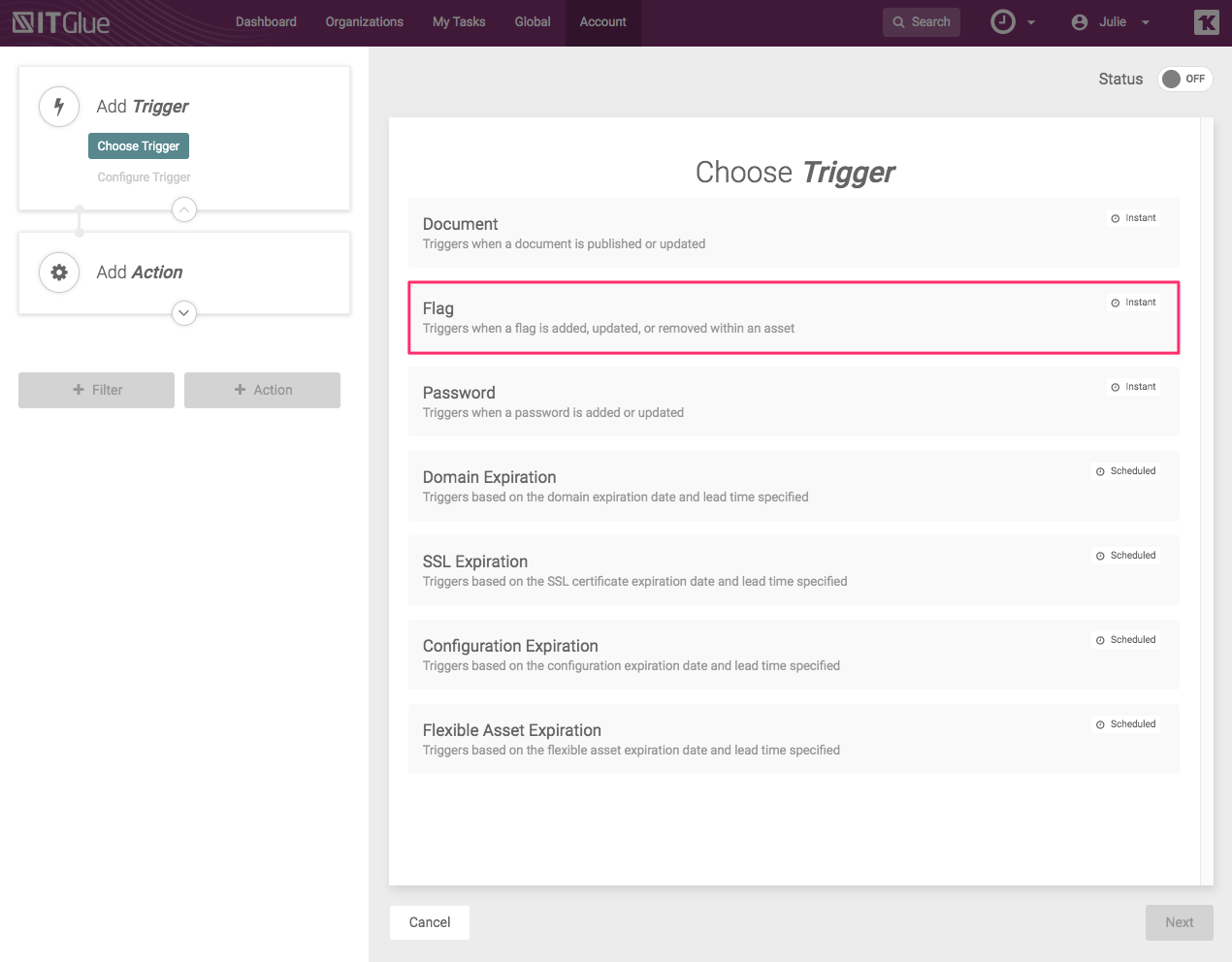Select the Flag trigger option
1232x962 pixels.
pos(793,318)
